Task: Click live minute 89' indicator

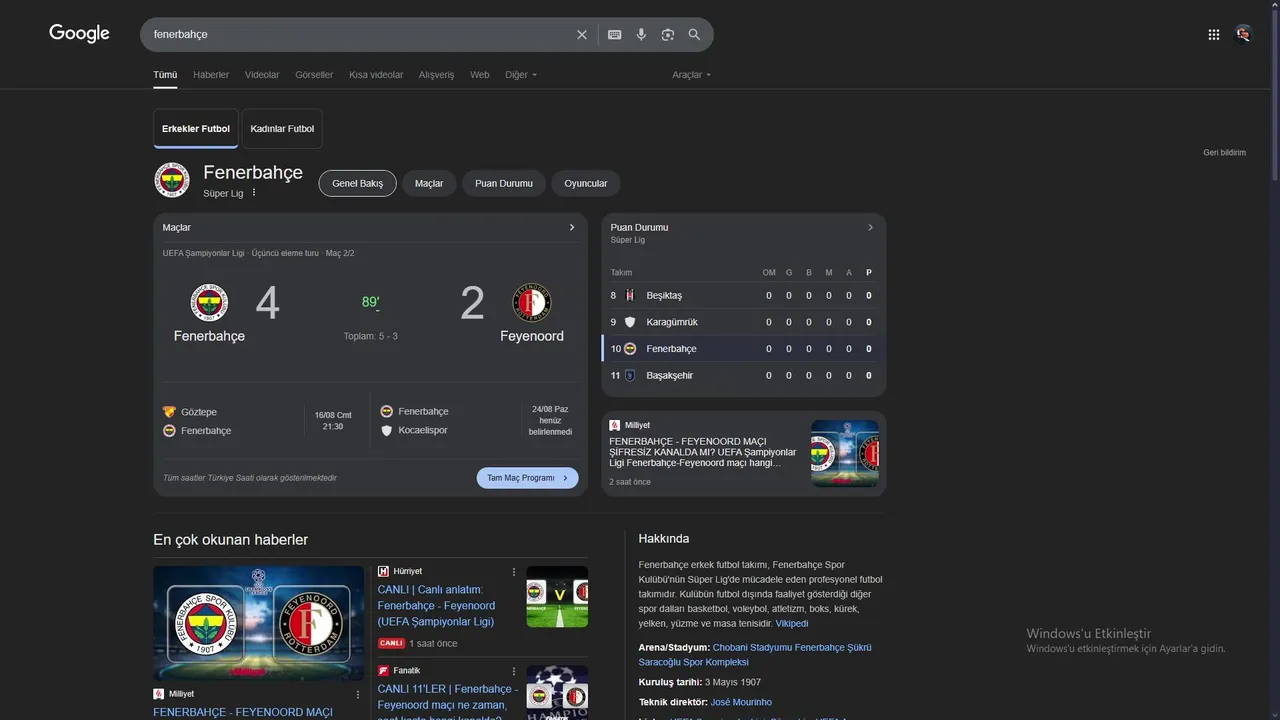Action: click(x=370, y=302)
